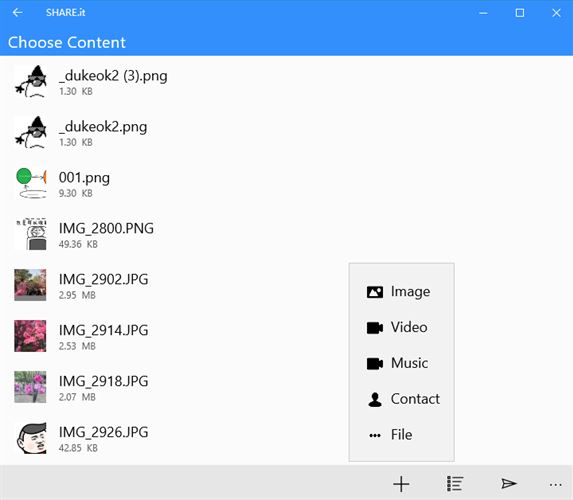Viewport: 573px width, 500px height.
Task: Click the back arrow icon
Action: (17, 13)
